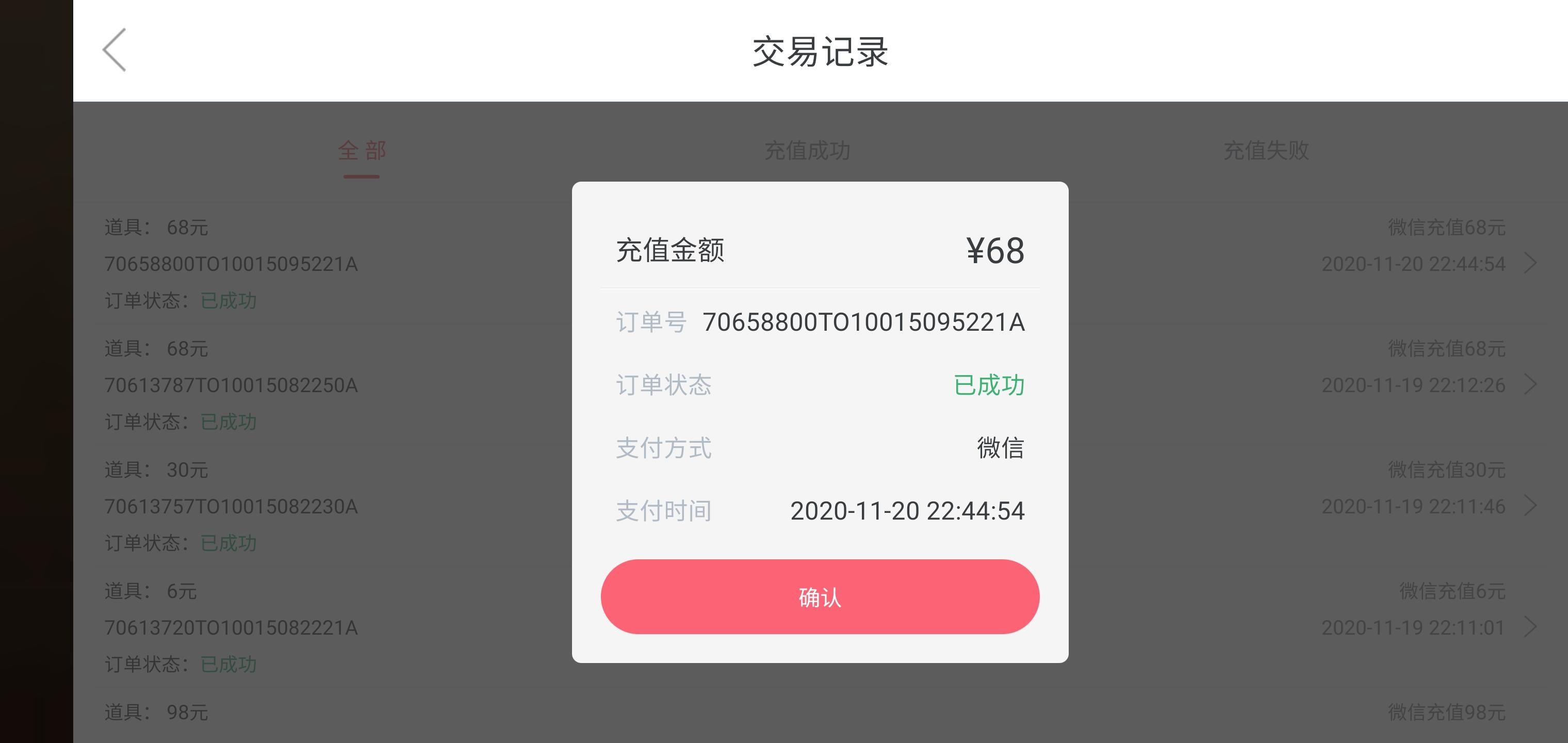
Task: Select order 70613787TO10015082250A in list
Action: point(231,385)
